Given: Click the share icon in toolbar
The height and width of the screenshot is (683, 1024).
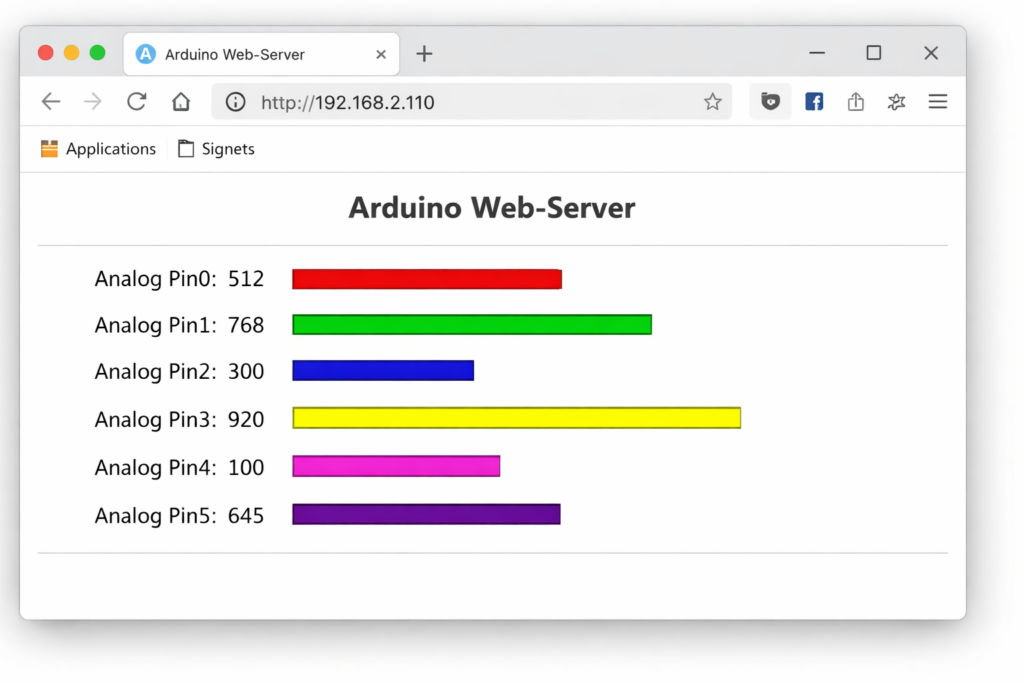Looking at the screenshot, I should pos(855,102).
